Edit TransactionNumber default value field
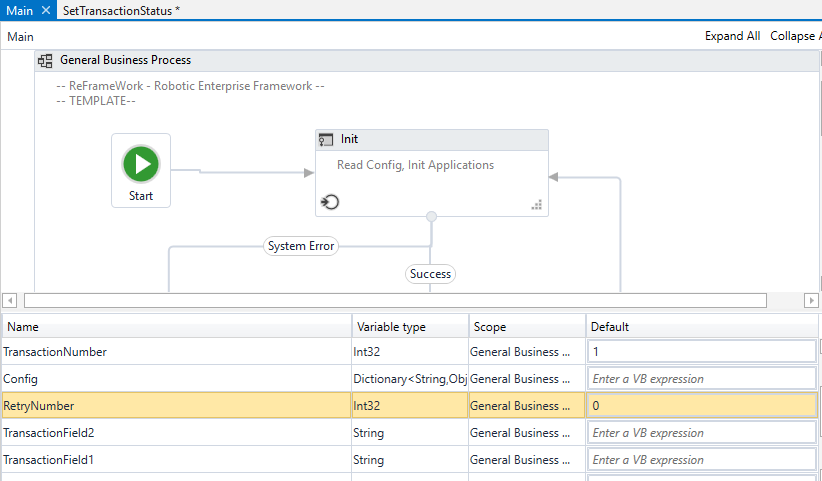 pyautogui.click(x=701, y=352)
